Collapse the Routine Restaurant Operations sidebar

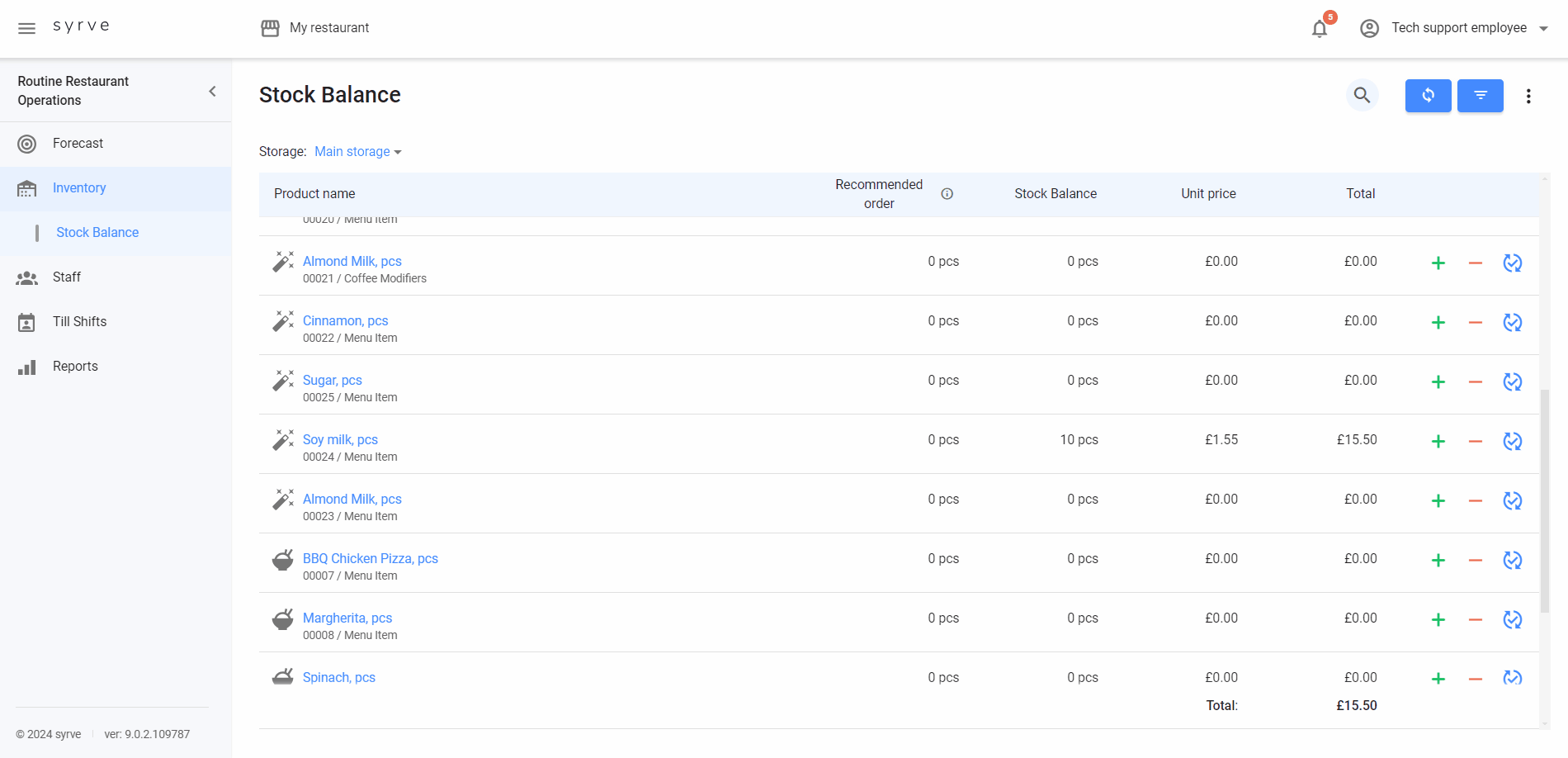pyautogui.click(x=212, y=91)
